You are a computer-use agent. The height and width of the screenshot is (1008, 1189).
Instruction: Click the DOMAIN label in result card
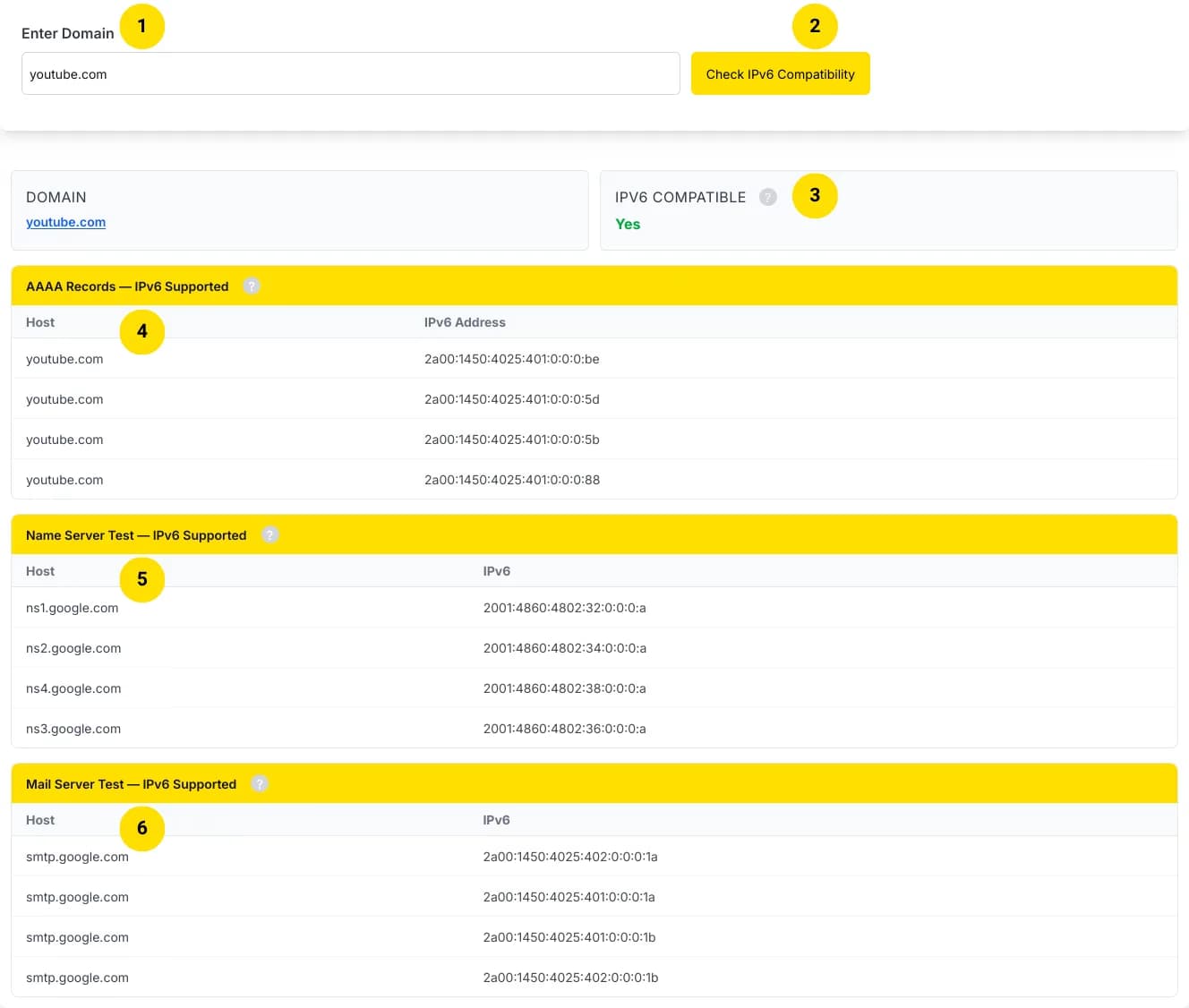(56, 197)
